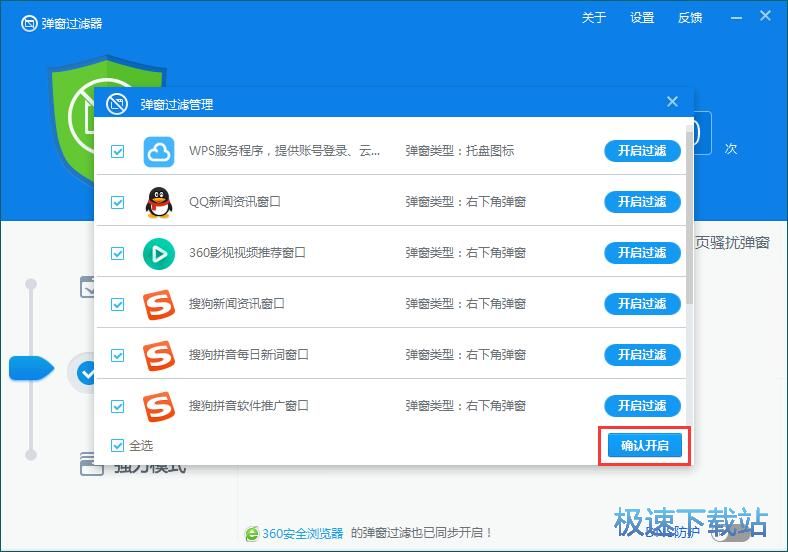Click 开启过滤 for 搜狗新闻资讯窗口

tap(642, 304)
